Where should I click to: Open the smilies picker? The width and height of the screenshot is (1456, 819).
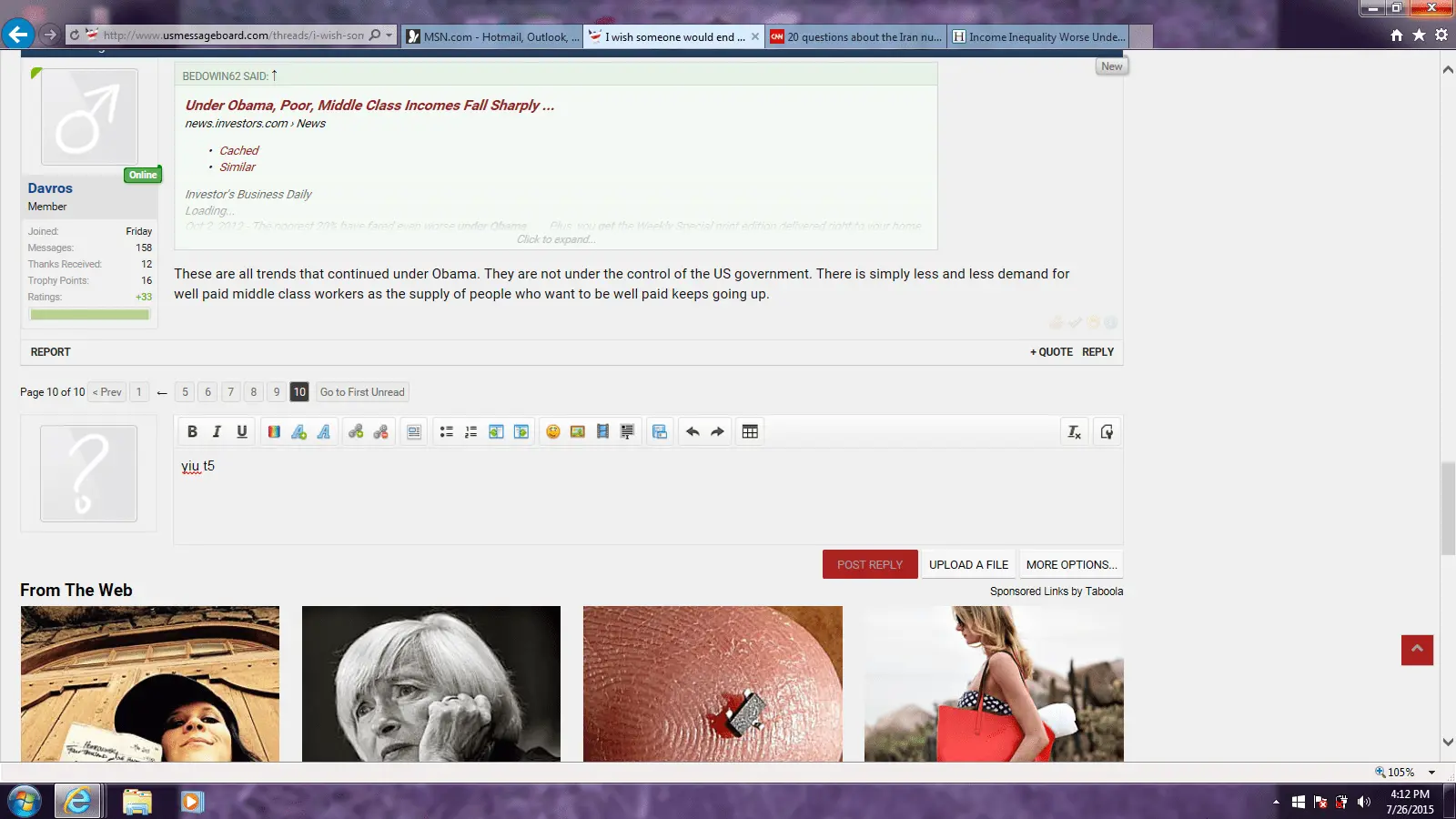tap(552, 431)
